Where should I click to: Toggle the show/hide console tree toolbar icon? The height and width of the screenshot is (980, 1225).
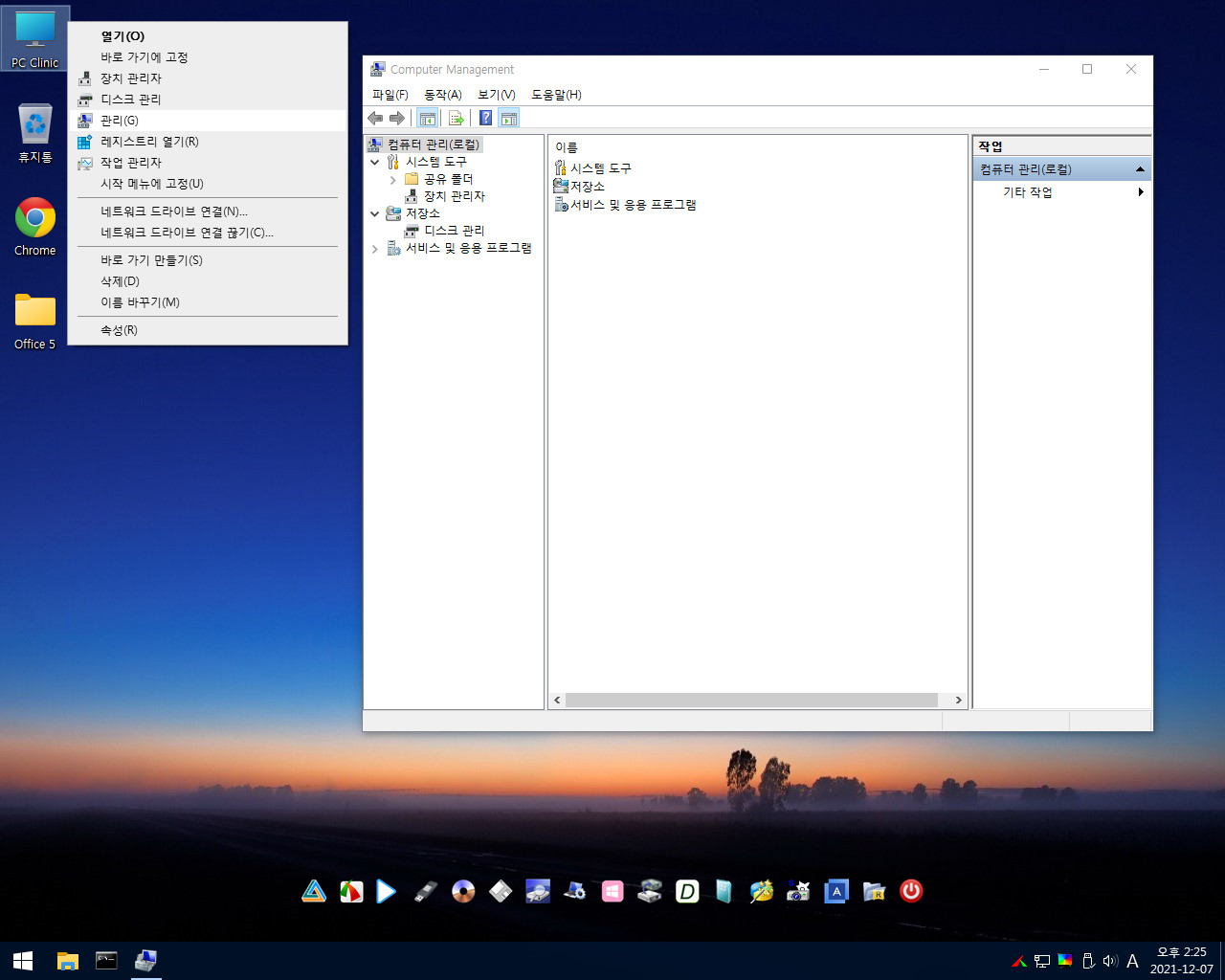pyautogui.click(x=428, y=118)
